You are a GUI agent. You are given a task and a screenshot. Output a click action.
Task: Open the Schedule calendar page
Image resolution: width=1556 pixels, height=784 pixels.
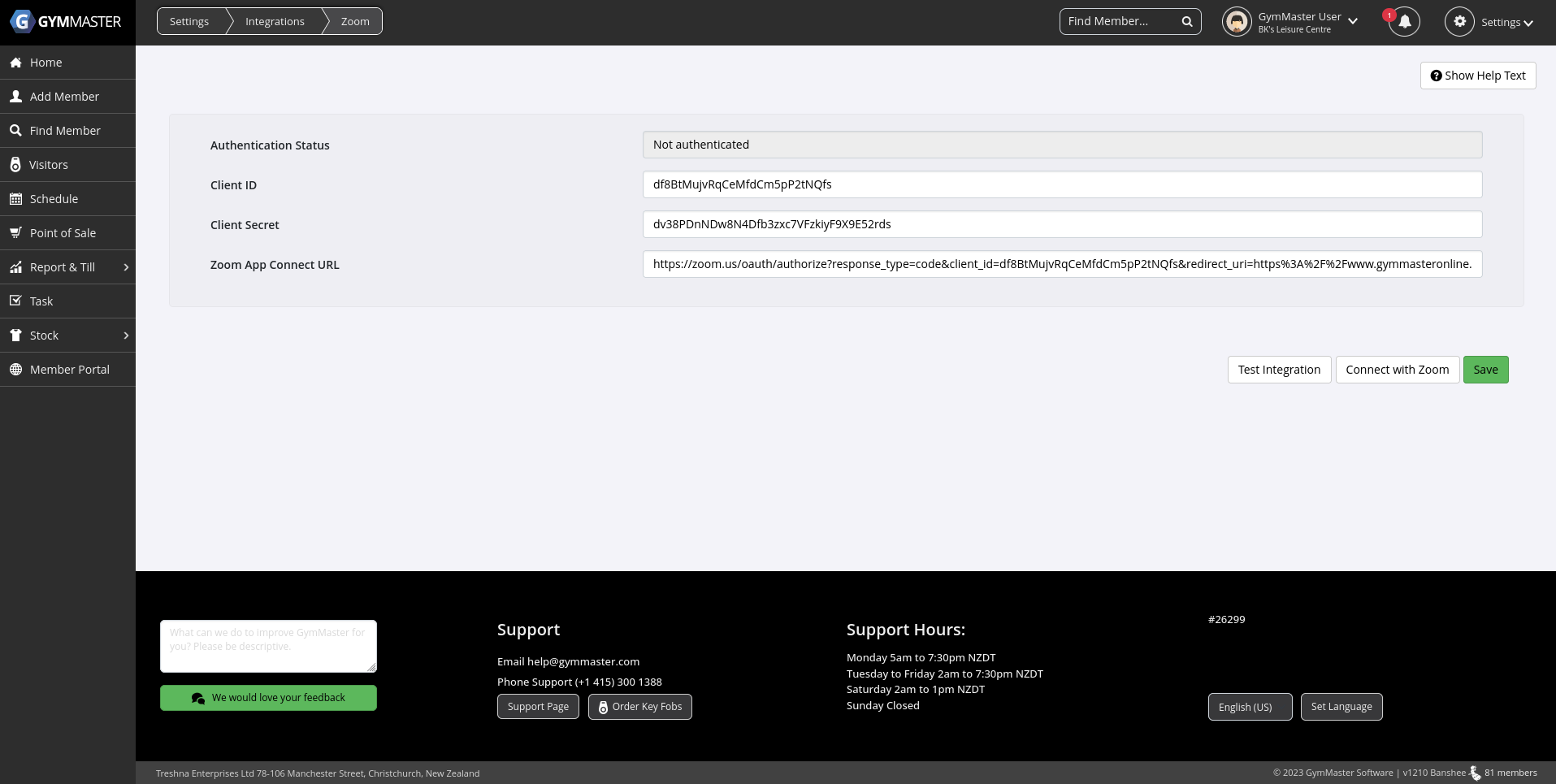click(54, 199)
